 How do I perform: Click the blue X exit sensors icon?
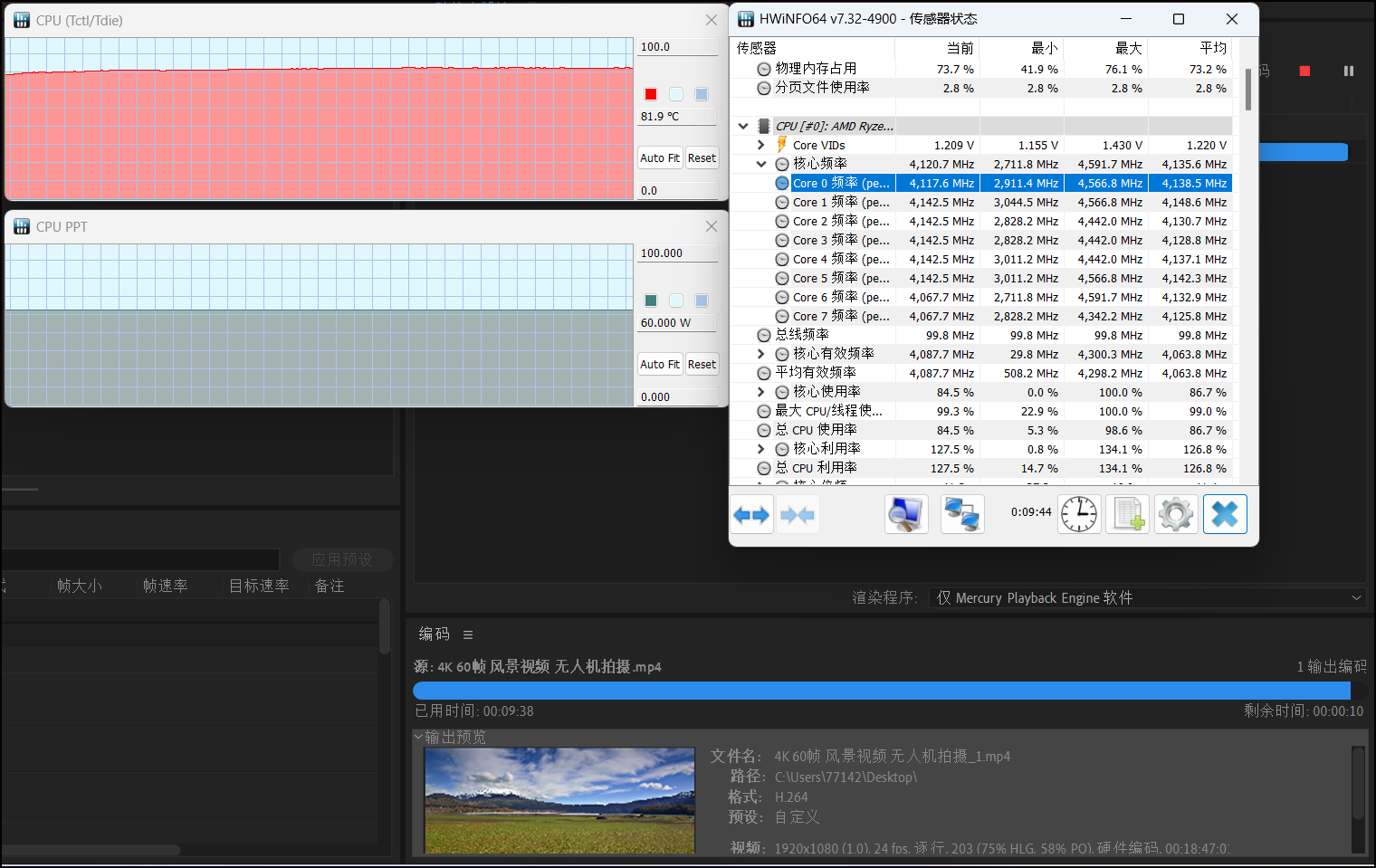click(x=1225, y=515)
